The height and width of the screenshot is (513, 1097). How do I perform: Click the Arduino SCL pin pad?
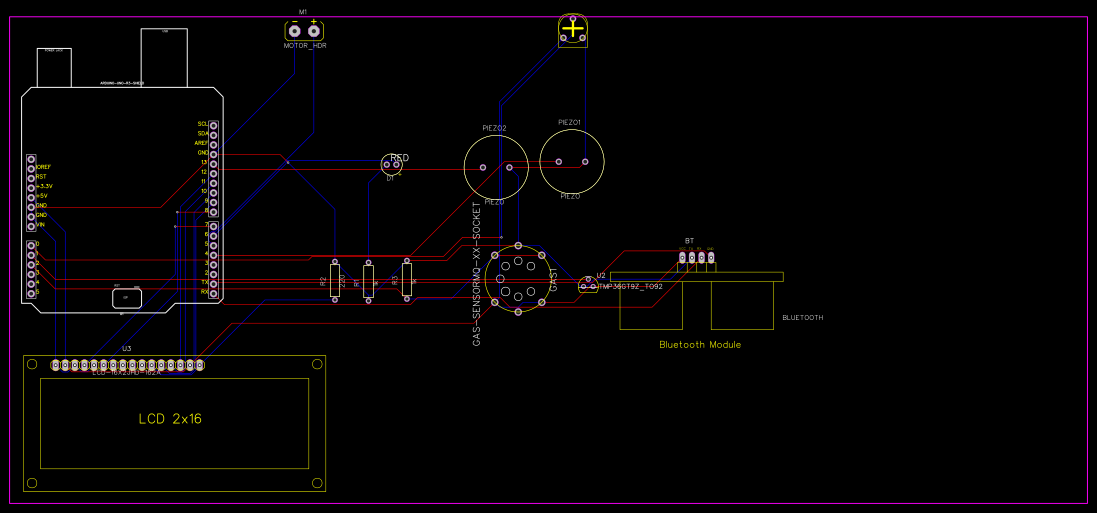point(213,125)
